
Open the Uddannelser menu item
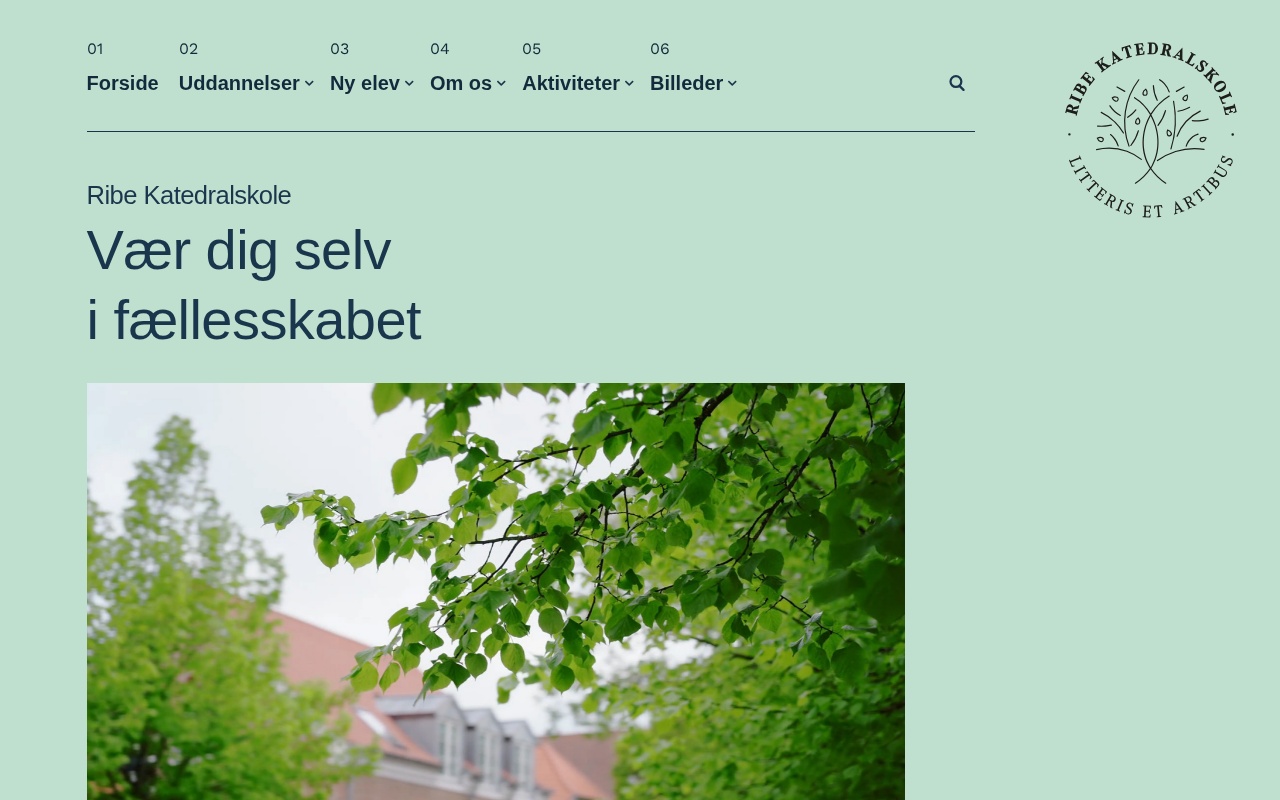click(x=239, y=83)
